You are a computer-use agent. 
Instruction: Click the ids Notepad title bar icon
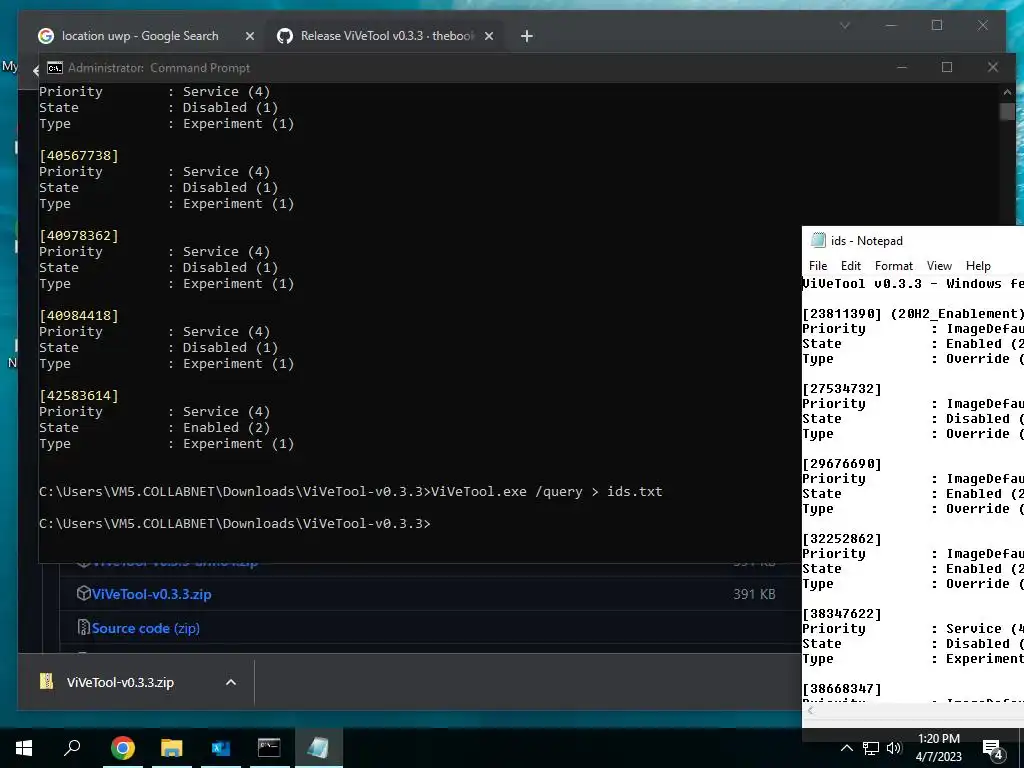click(818, 240)
